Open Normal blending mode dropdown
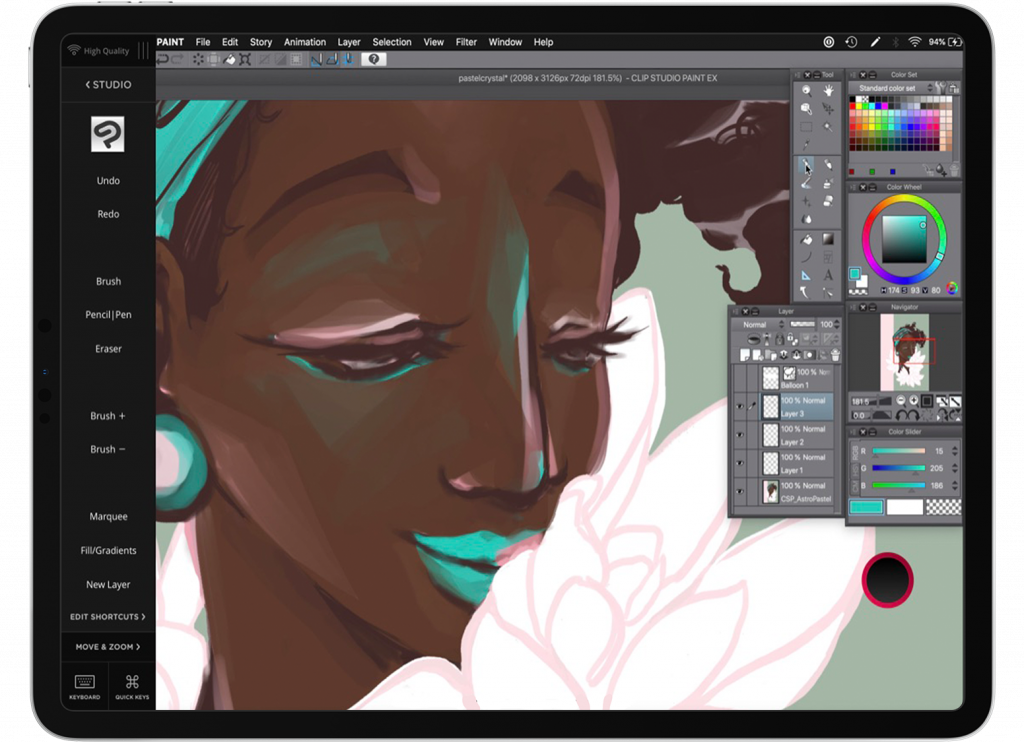Screen dimensions: 1024x743 (x=758, y=324)
